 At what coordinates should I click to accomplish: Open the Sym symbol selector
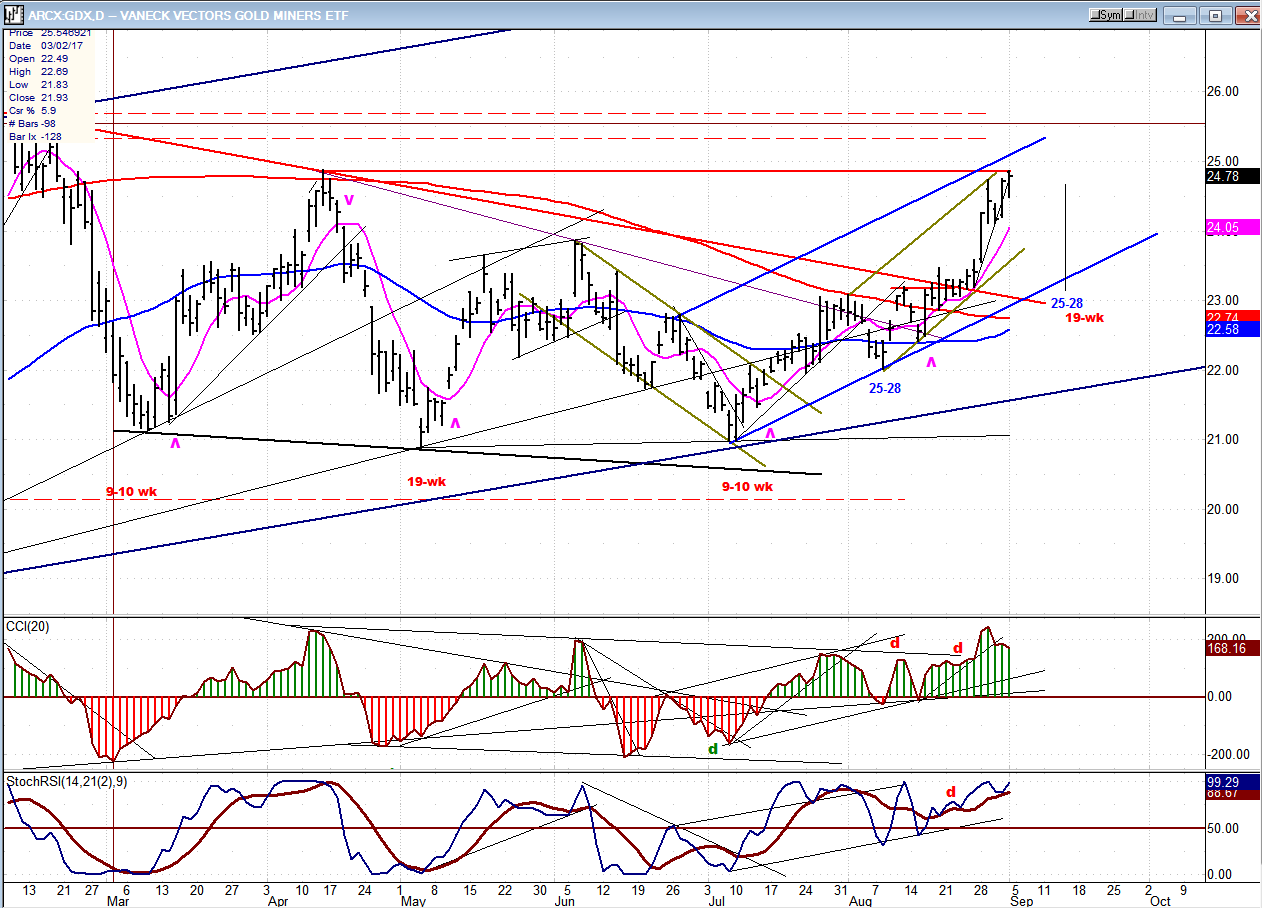pos(1108,15)
